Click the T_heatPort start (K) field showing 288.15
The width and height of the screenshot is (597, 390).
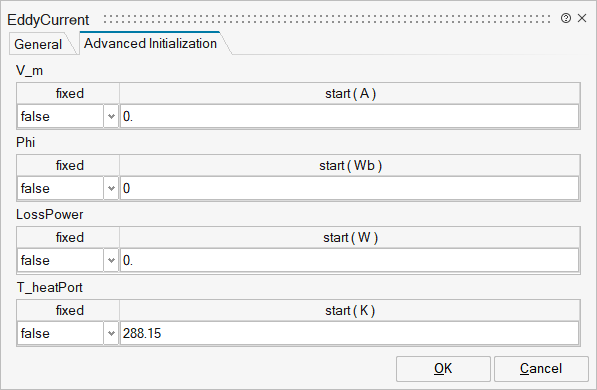(350, 333)
